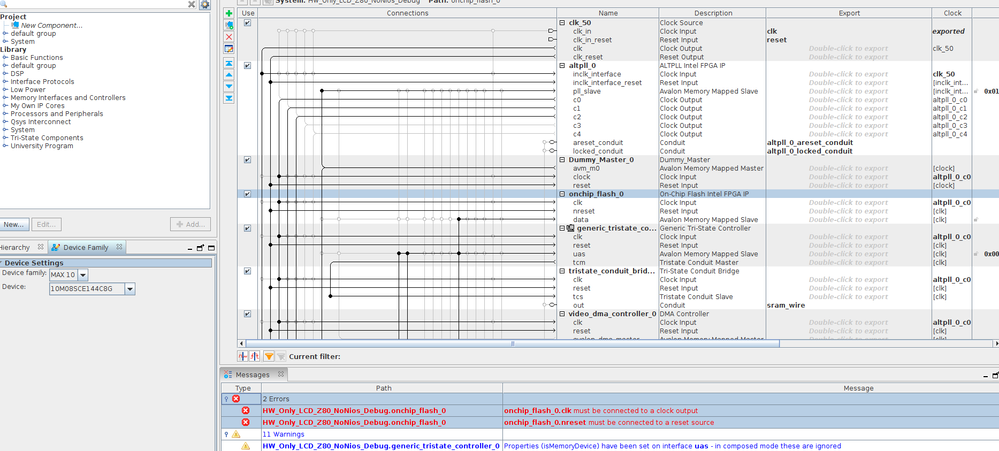Toggle Use checkbox for altpll_0

247,66
